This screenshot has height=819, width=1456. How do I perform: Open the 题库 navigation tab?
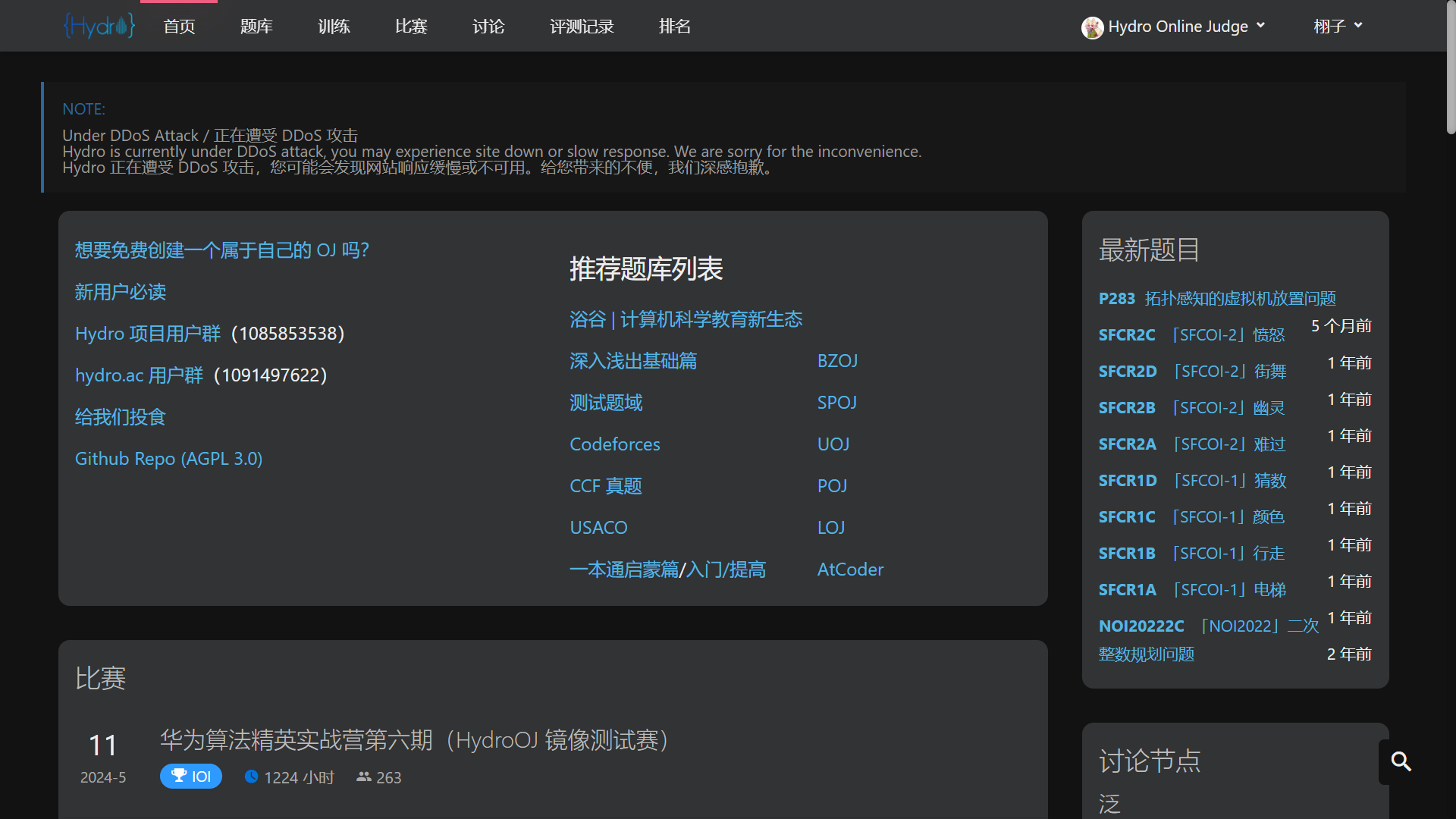(x=256, y=27)
